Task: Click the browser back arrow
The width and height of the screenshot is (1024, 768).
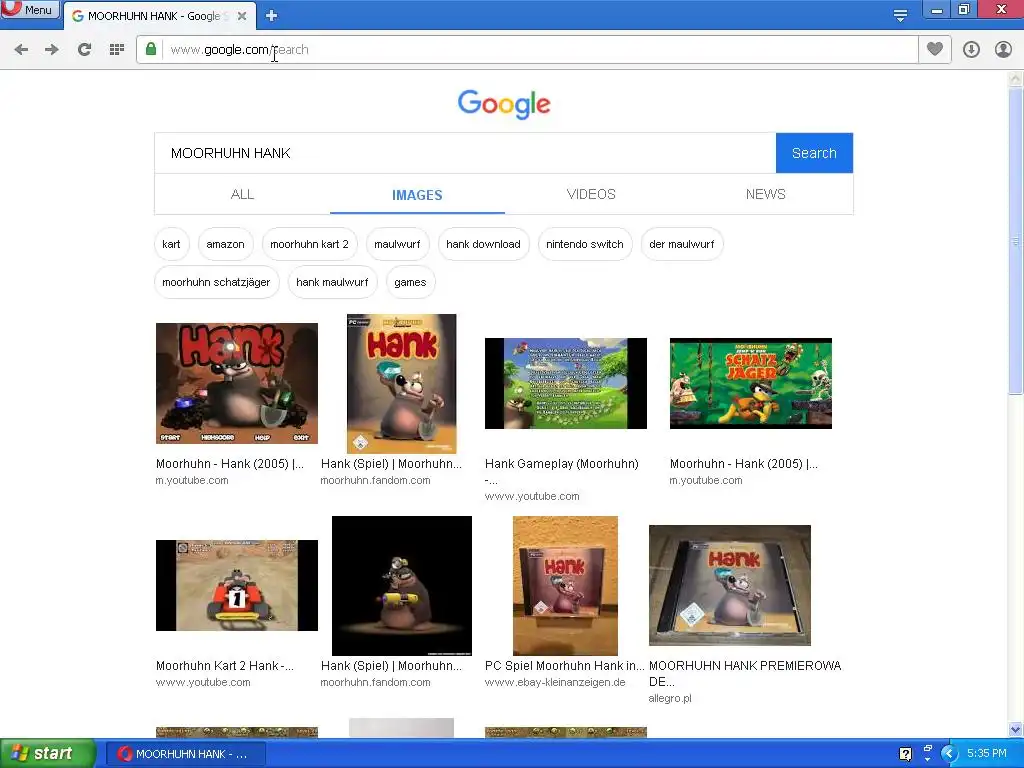Action: tap(21, 50)
